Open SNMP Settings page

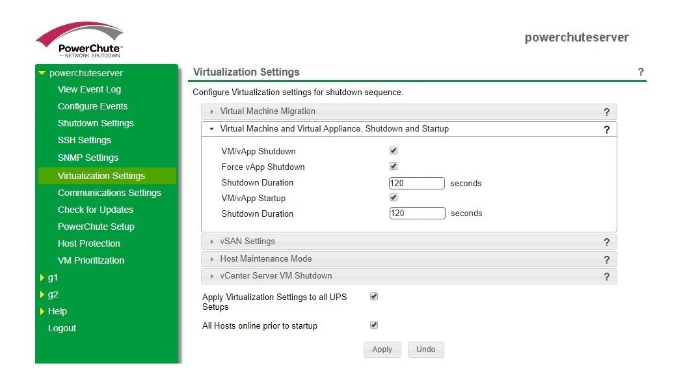point(88,158)
